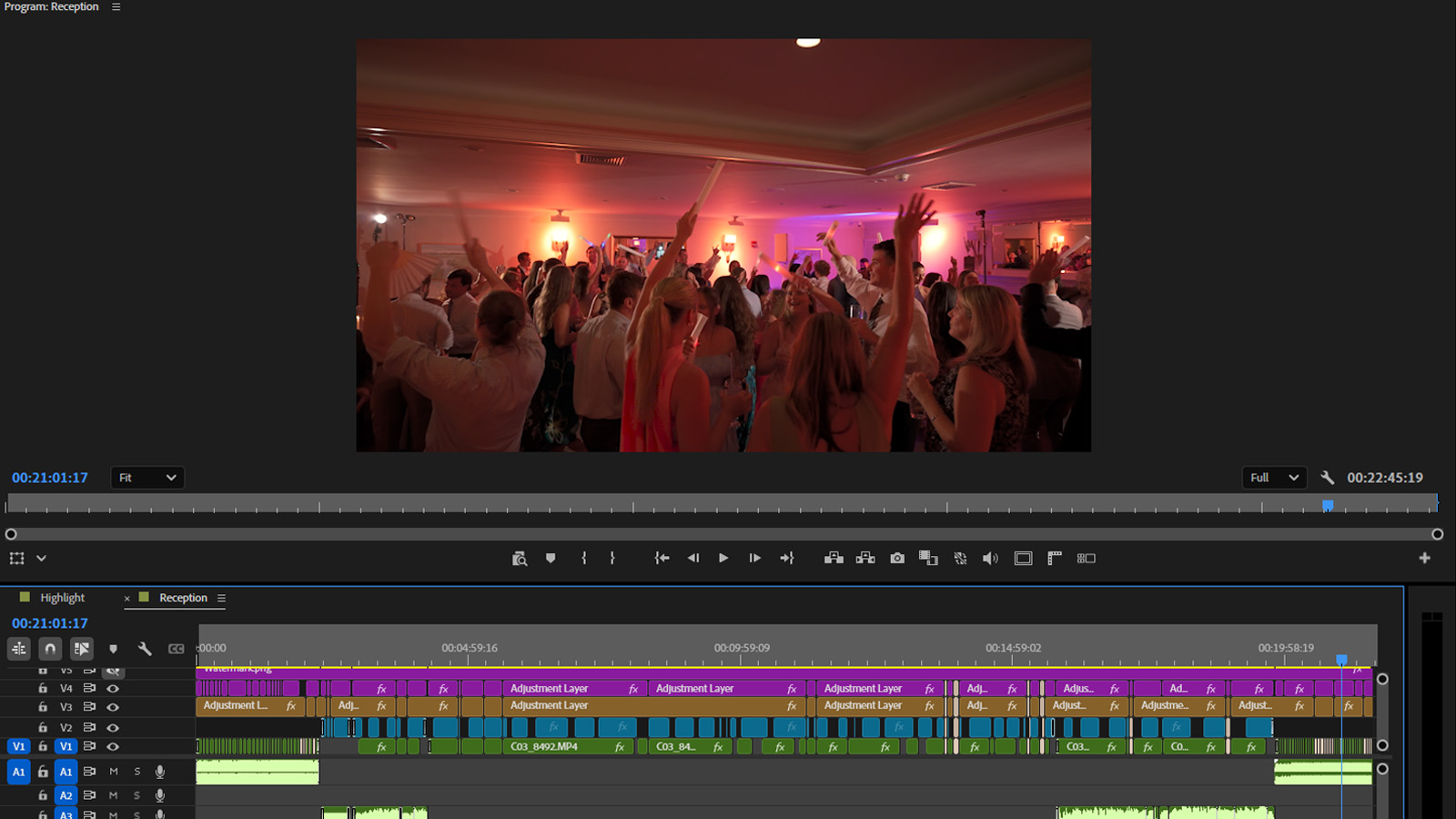Open the Fit zoom level dropdown
The image size is (1456, 819).
(147, 478)
